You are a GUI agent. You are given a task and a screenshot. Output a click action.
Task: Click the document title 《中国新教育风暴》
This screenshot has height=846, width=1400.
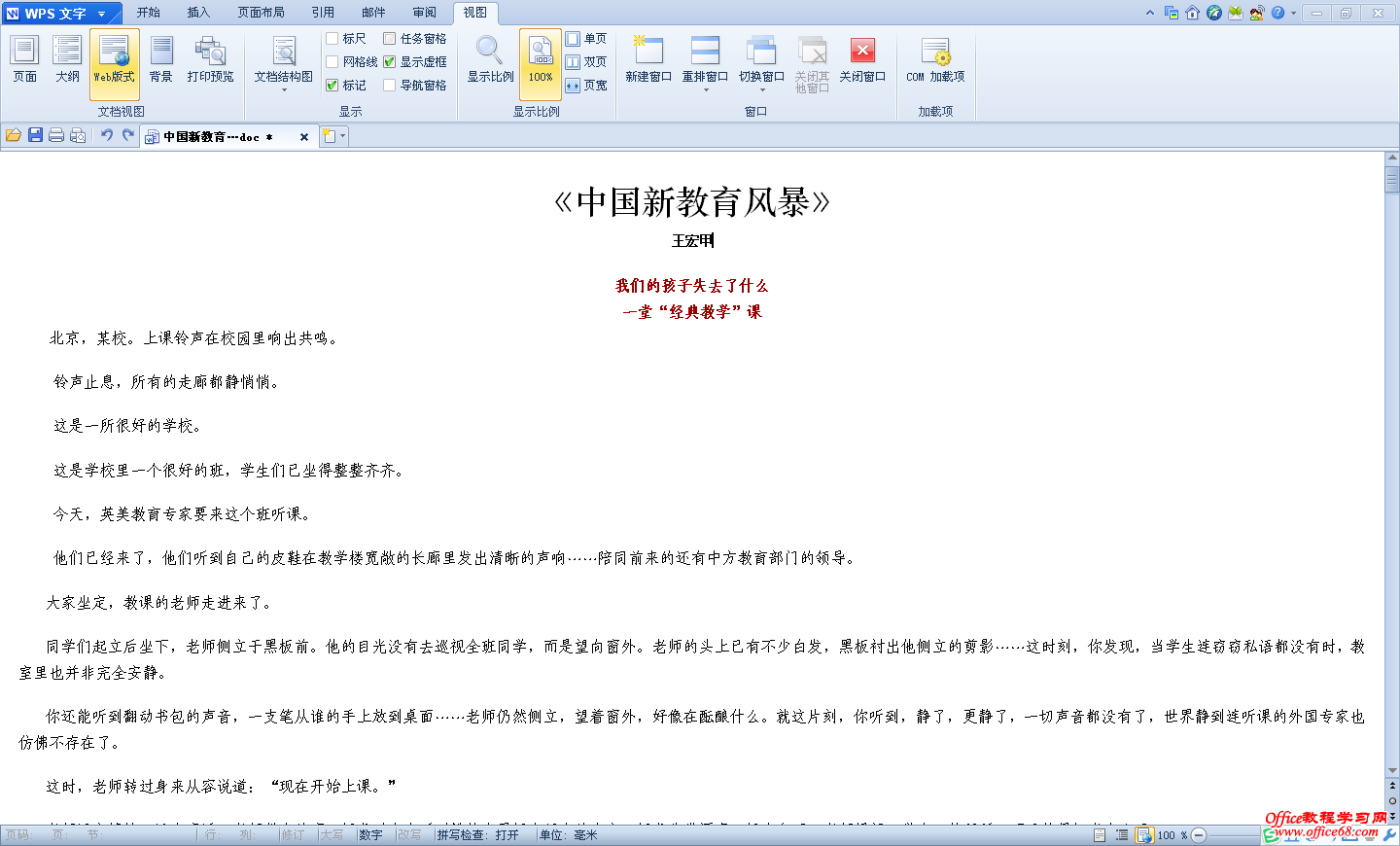coord(691,202)
